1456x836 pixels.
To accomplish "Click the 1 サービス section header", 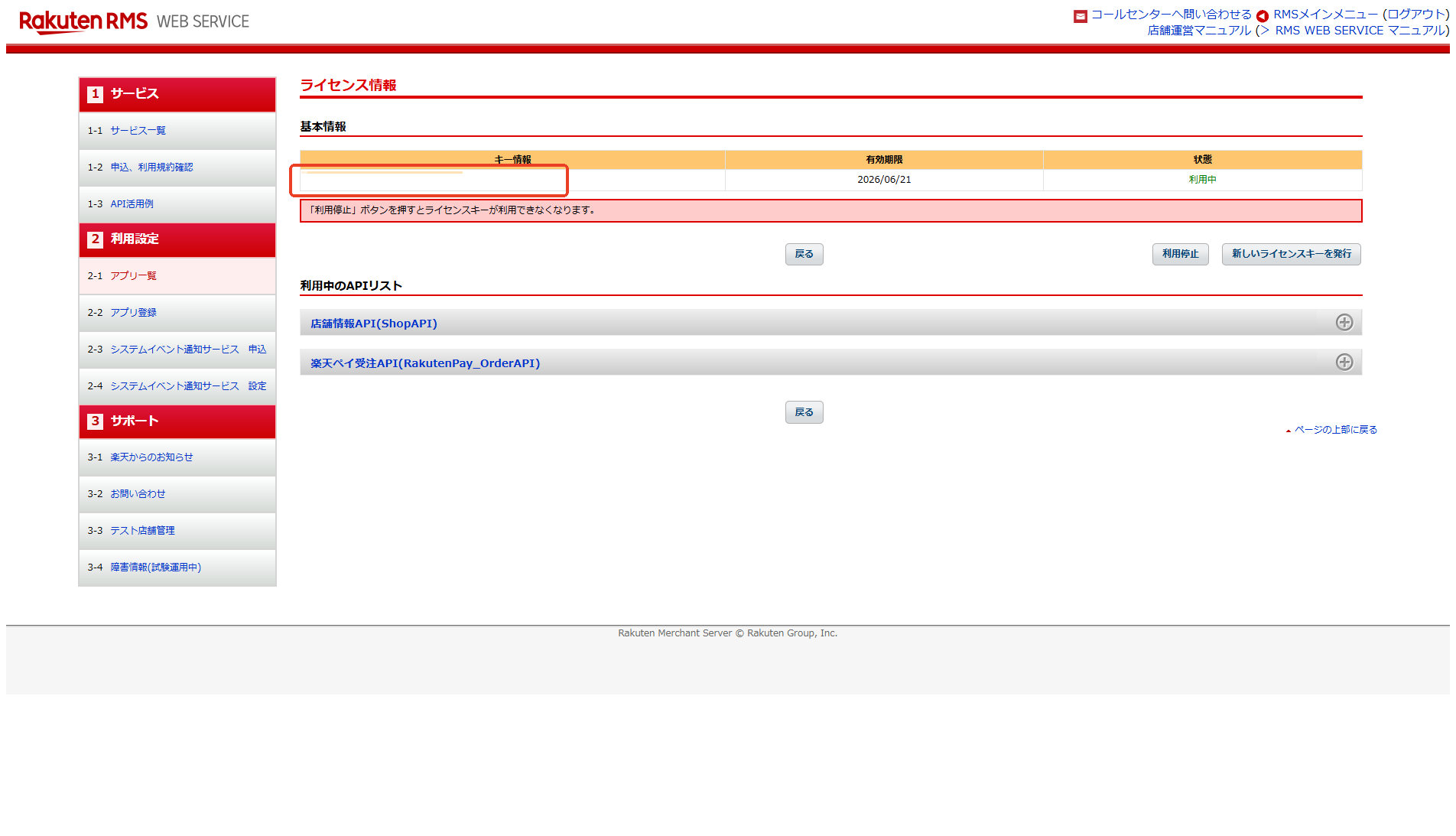I will [177, 95].
